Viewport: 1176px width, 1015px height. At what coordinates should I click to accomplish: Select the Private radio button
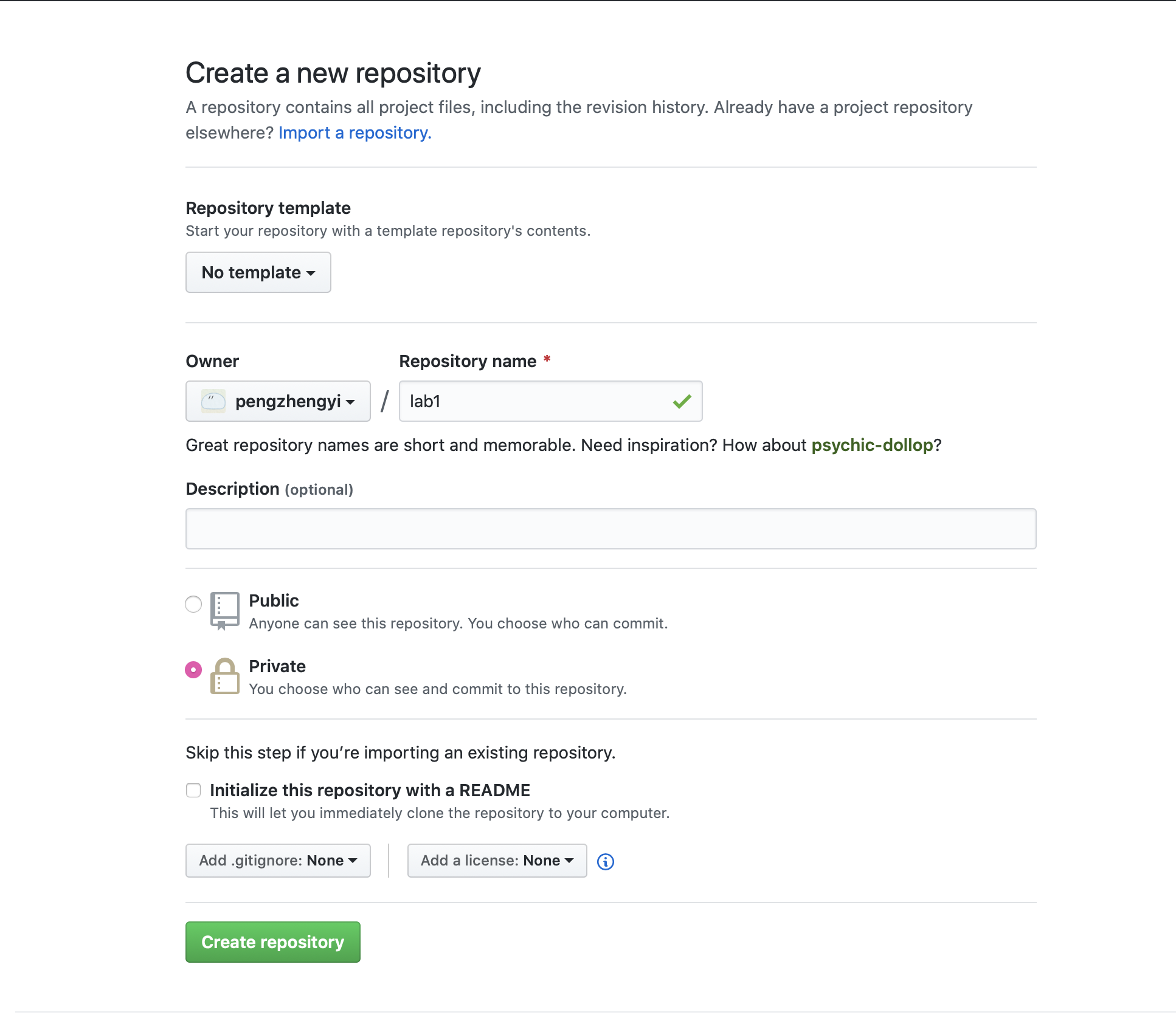[193, 670]
